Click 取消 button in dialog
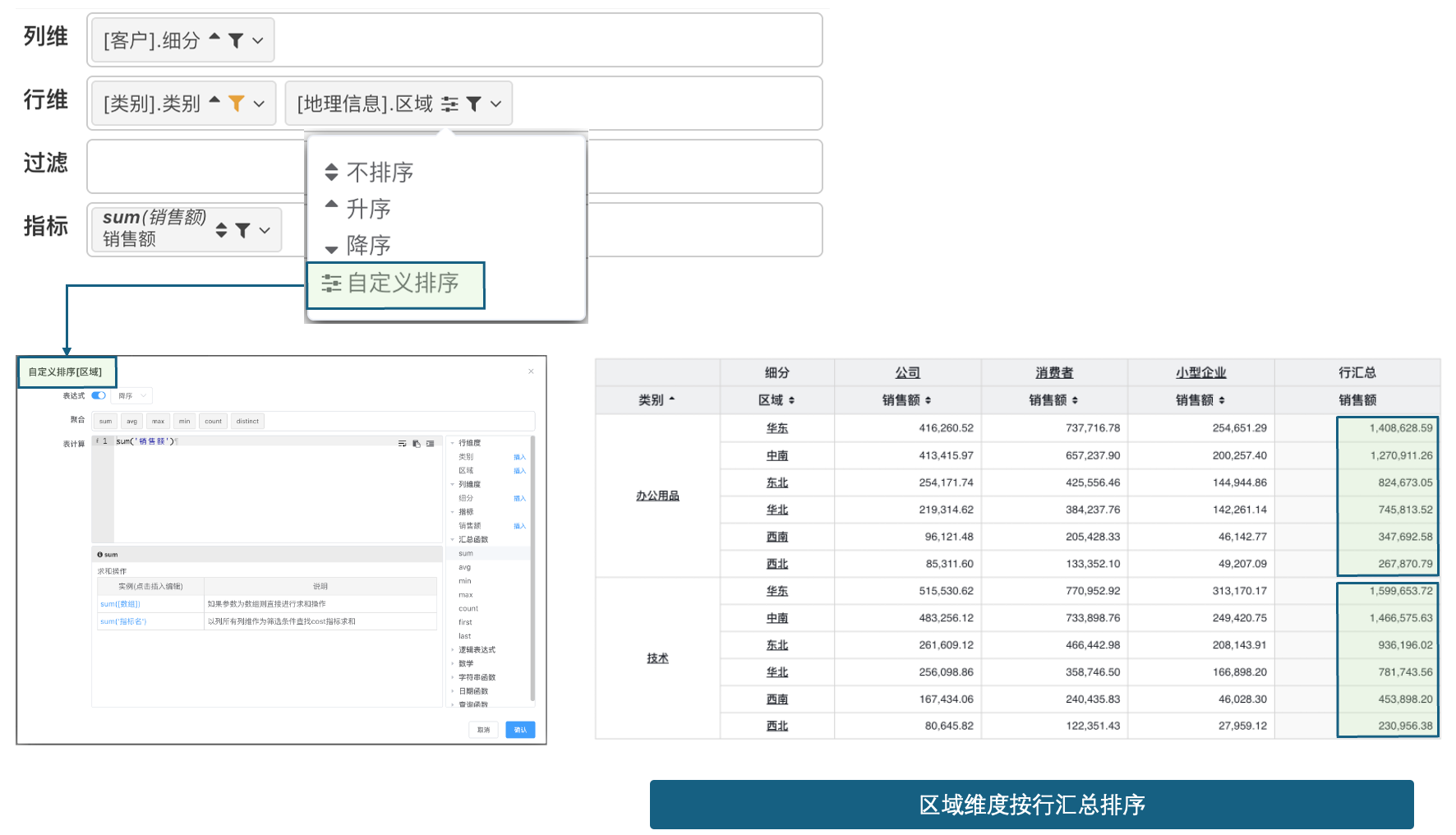 483,730
